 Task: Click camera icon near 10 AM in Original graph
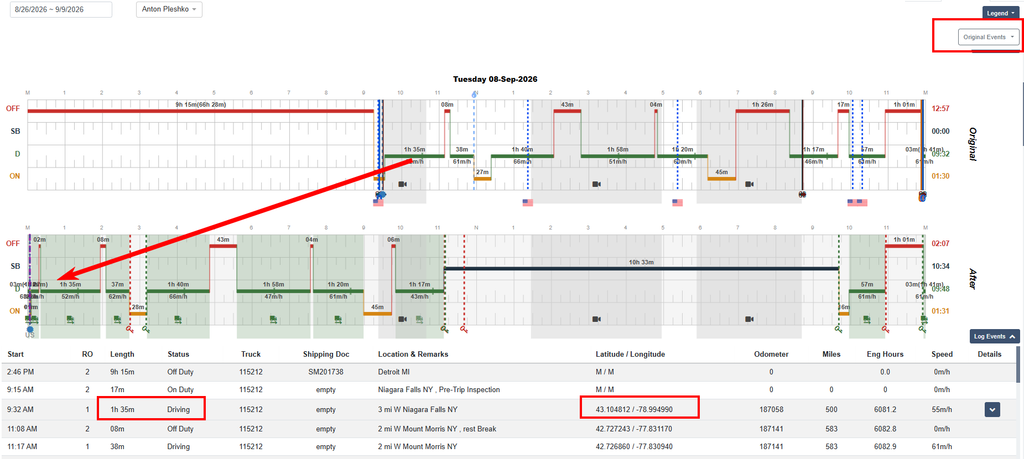402,184
